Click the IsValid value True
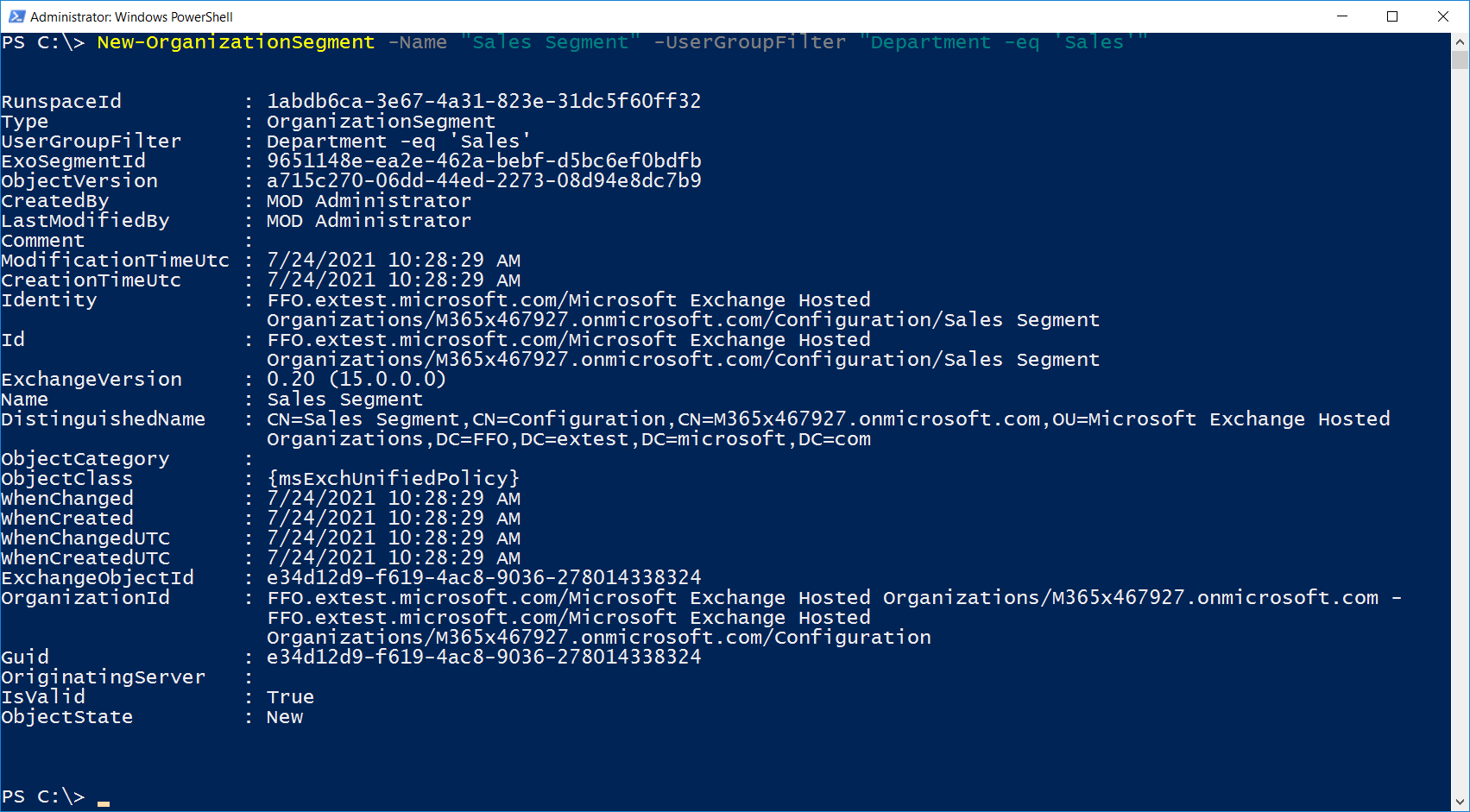 click(x=290, y=697)
